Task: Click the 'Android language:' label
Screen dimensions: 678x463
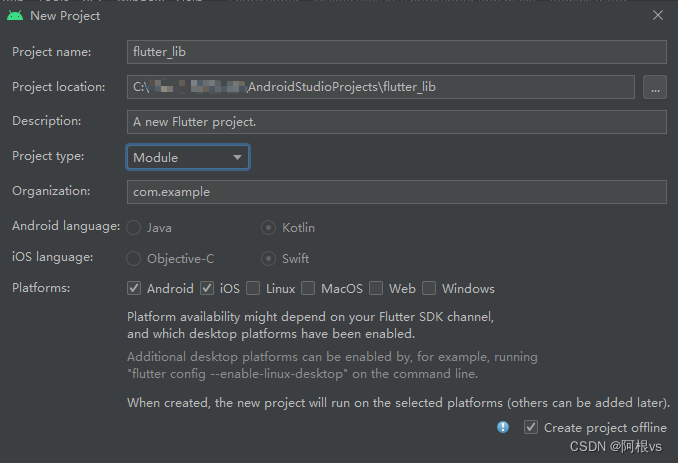Action: point(66,226)
